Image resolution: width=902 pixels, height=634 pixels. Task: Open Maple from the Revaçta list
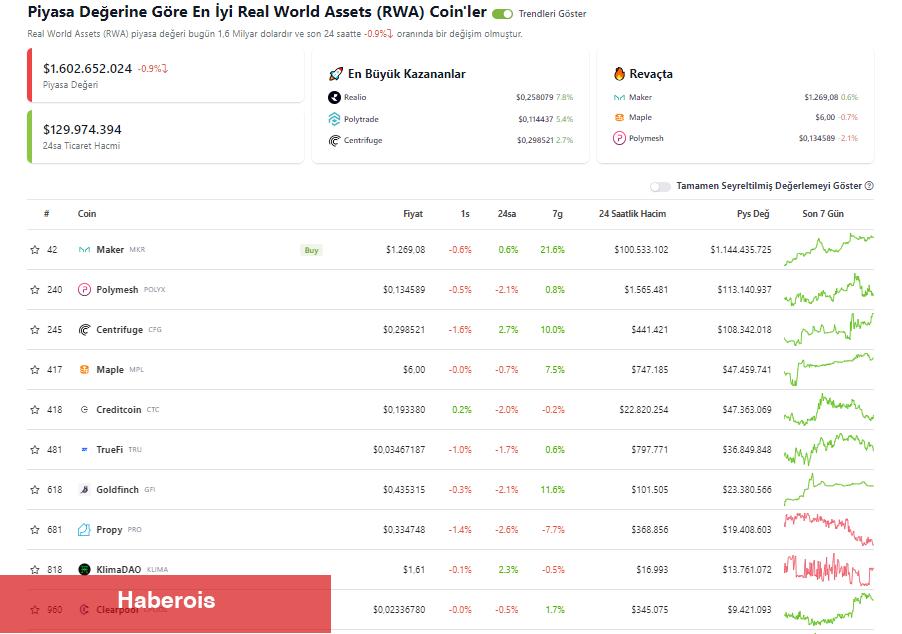click(640, 117)
